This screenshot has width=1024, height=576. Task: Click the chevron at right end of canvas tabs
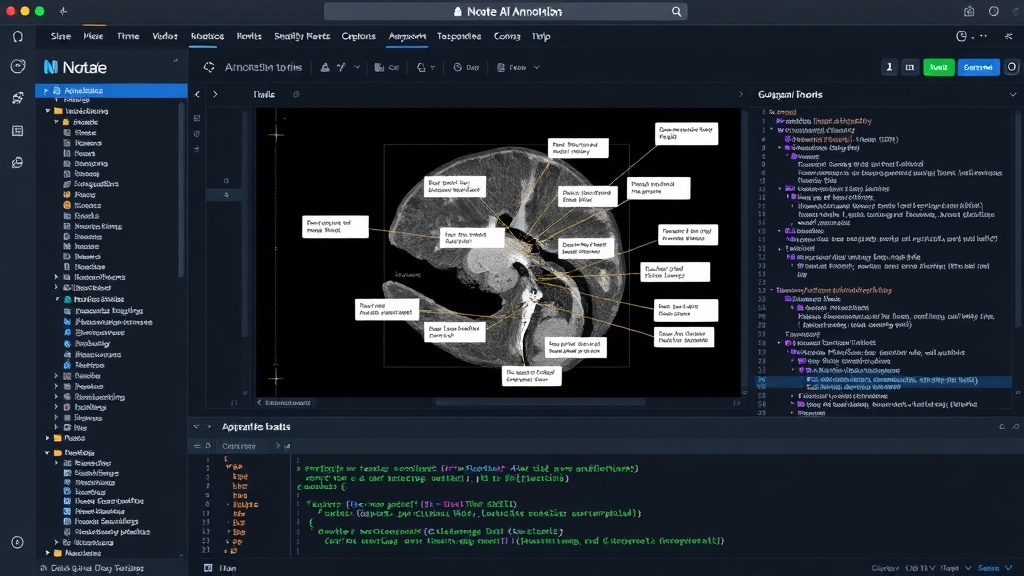[x=741, y=95]
